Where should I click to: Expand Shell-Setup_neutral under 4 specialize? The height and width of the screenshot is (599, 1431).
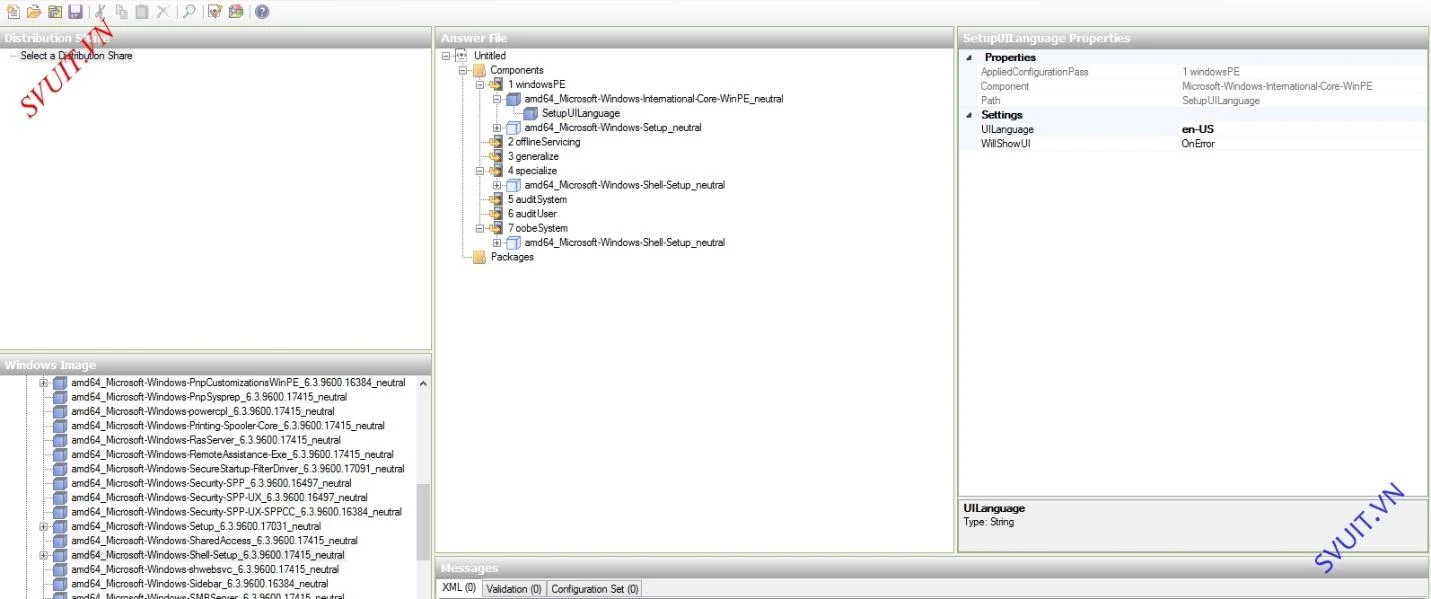point(497,185)
